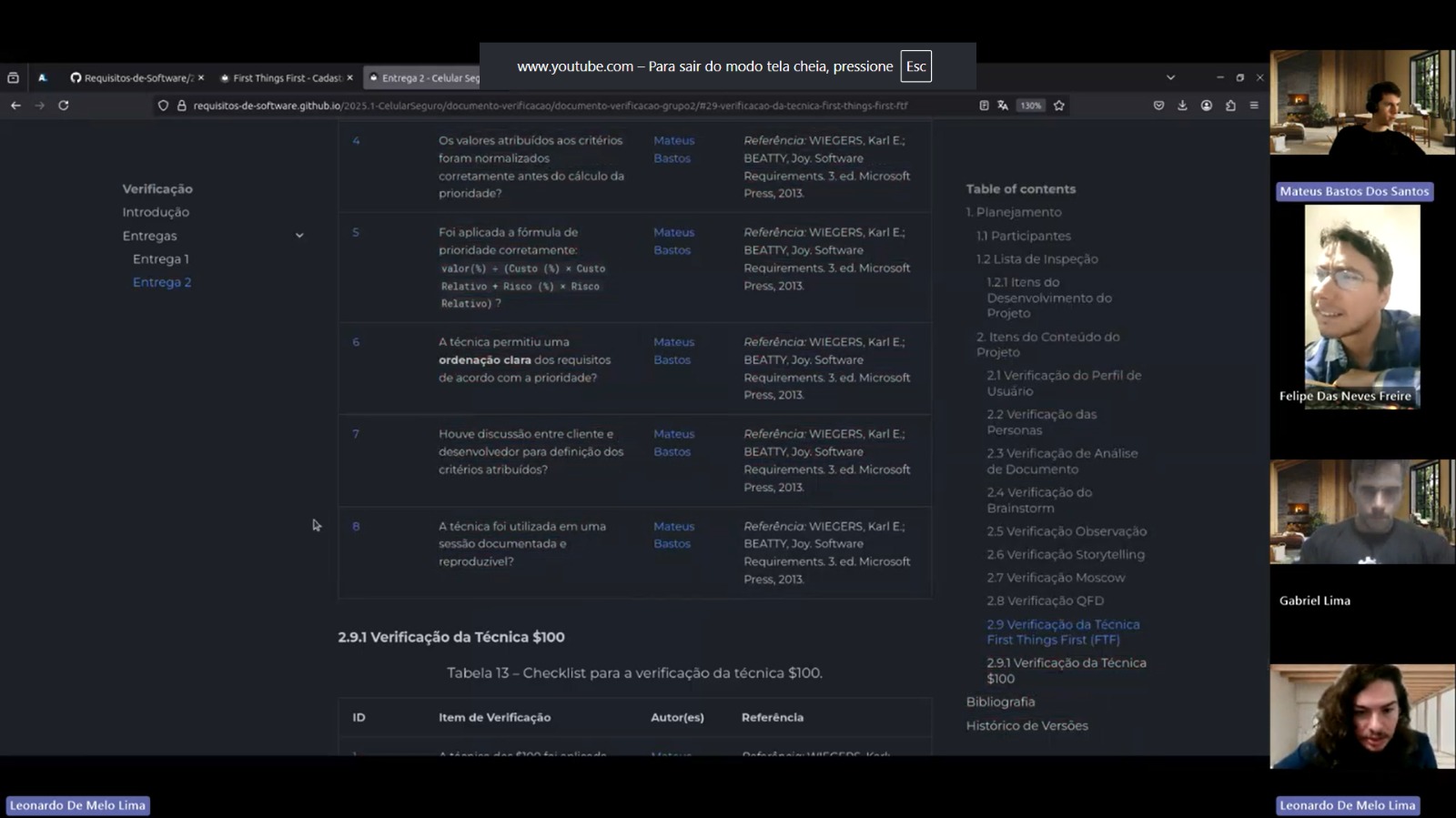Bookmark this page with the star
This screenshot has width=1456, height=818.
[x=1059, y=106]
